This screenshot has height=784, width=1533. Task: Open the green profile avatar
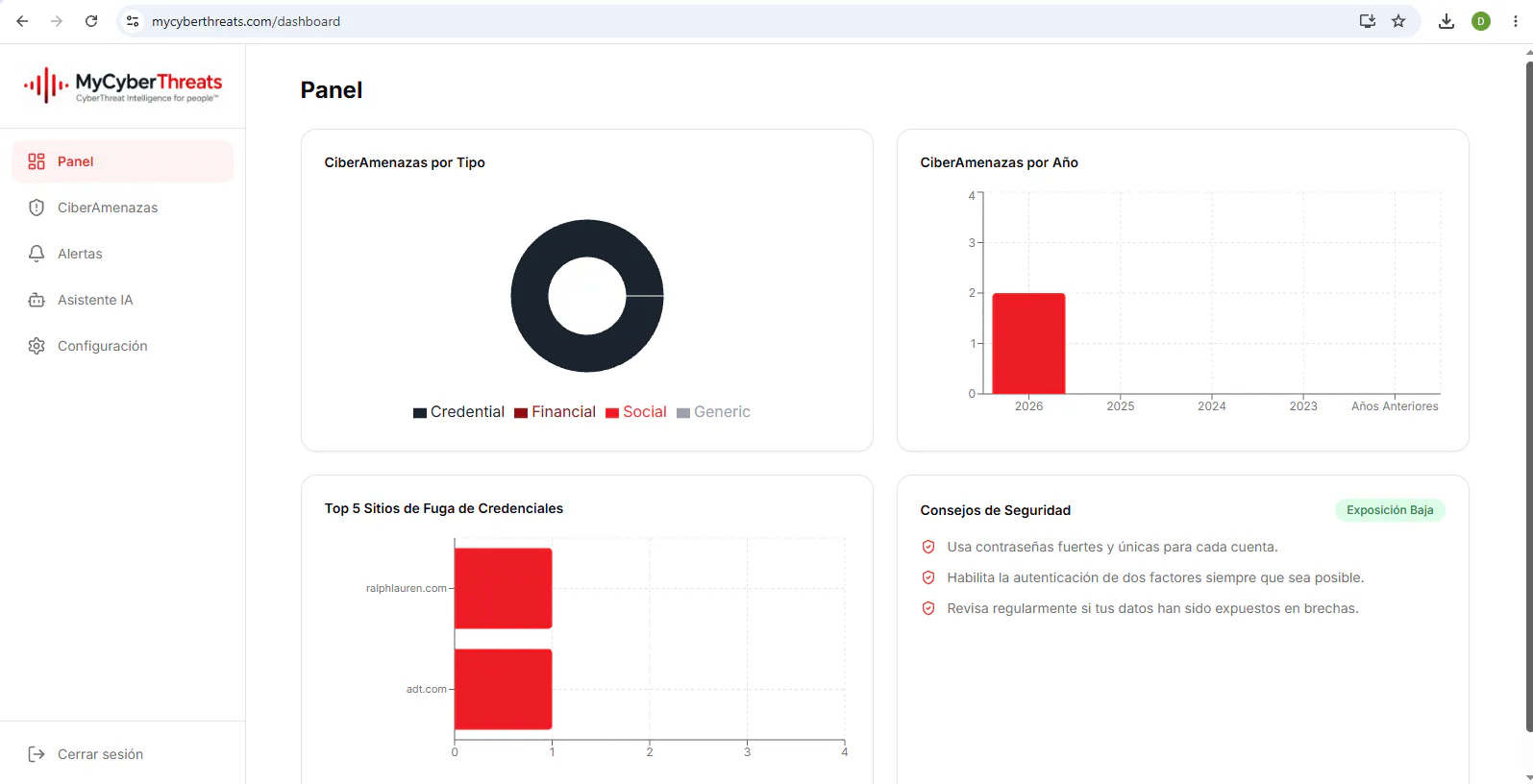pos(1481,21)
